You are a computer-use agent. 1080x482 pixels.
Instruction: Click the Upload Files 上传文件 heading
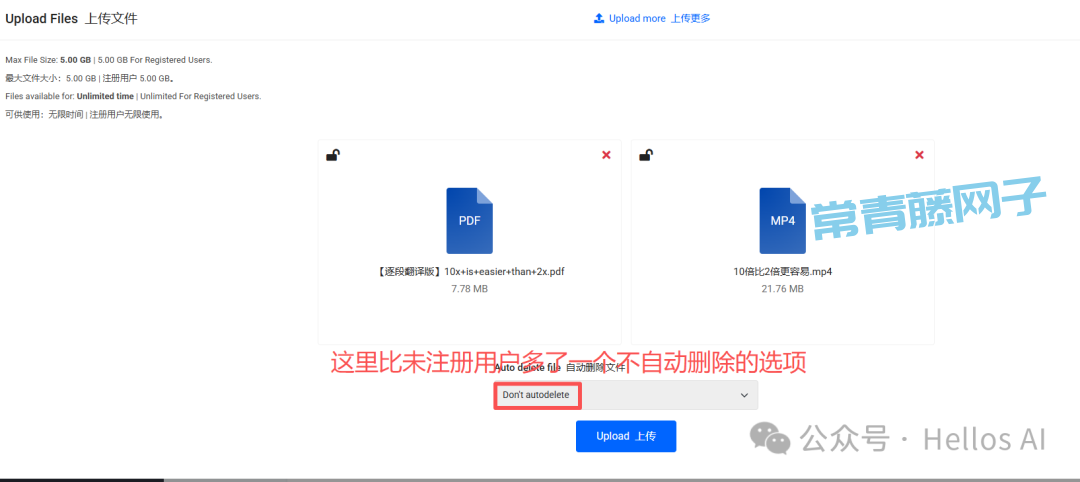71,18
